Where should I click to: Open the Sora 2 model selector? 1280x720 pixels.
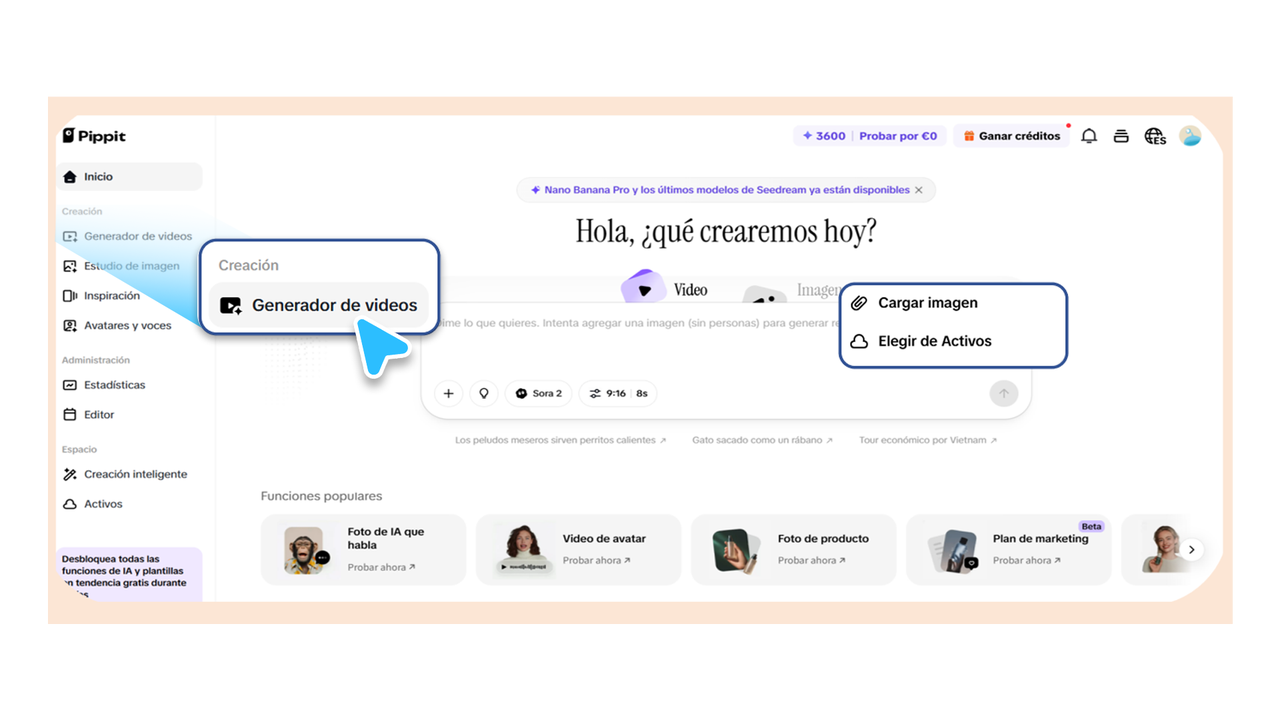coord(538,393)
